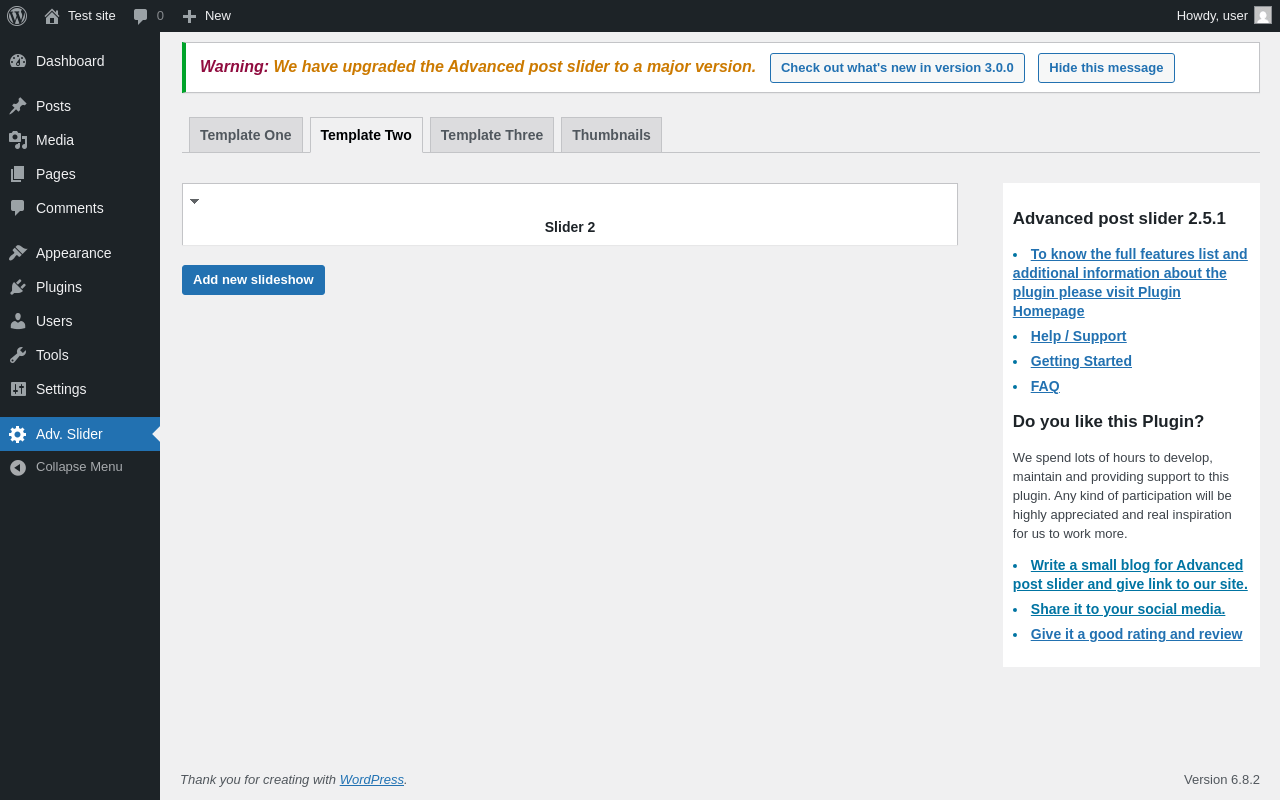Click the Collapse Menu arrow icon

18,467
